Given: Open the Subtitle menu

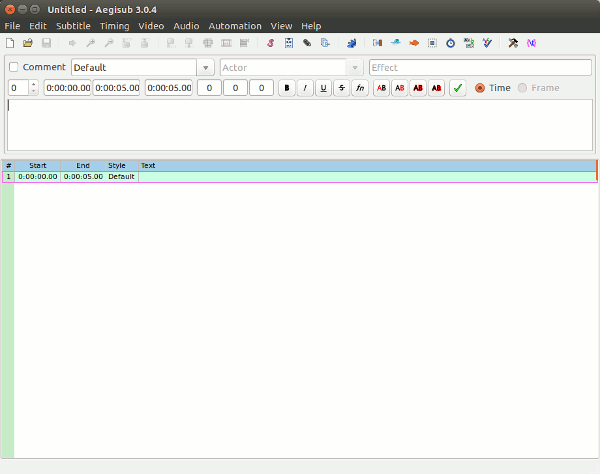Looking at the screenshot, I should pos(73,26).
